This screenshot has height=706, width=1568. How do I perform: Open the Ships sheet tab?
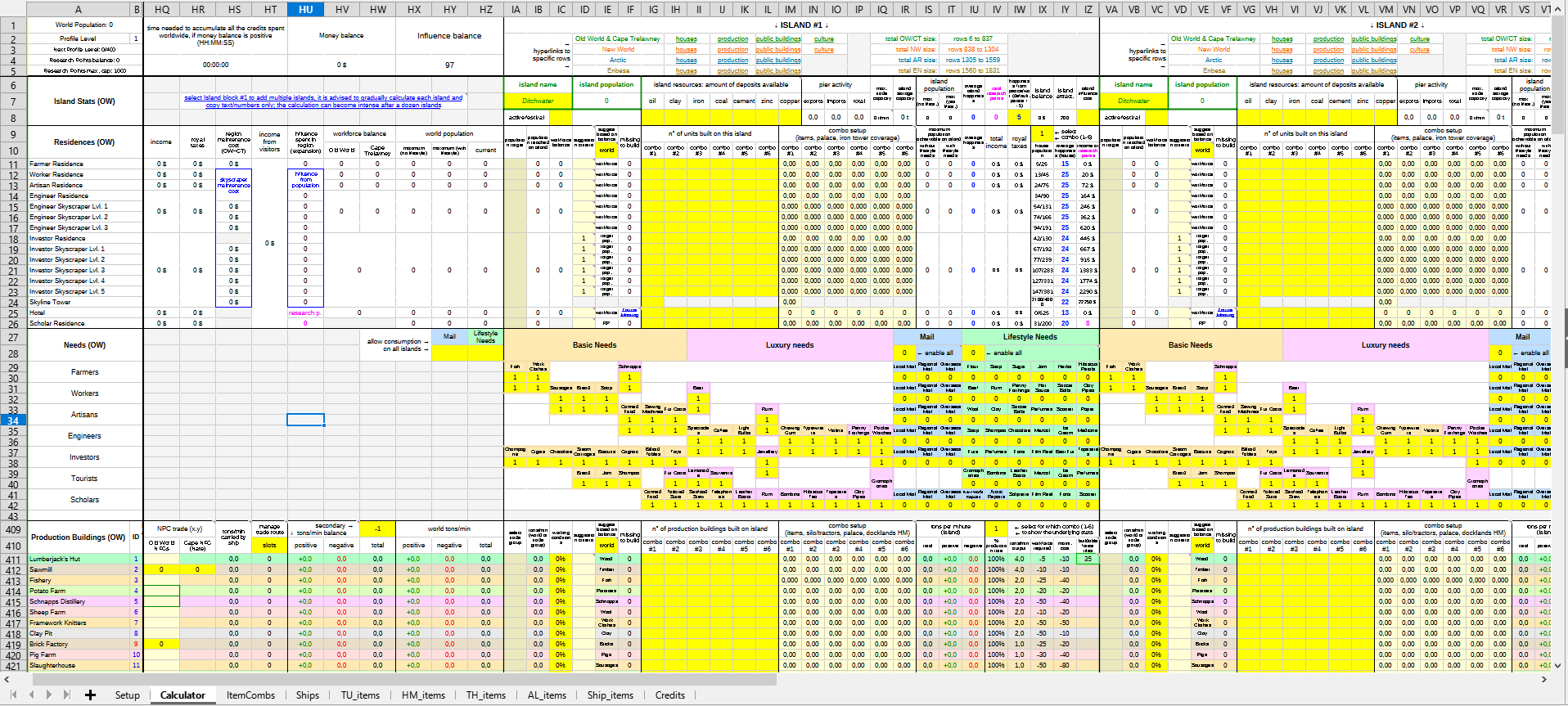[x=308, y=695]
